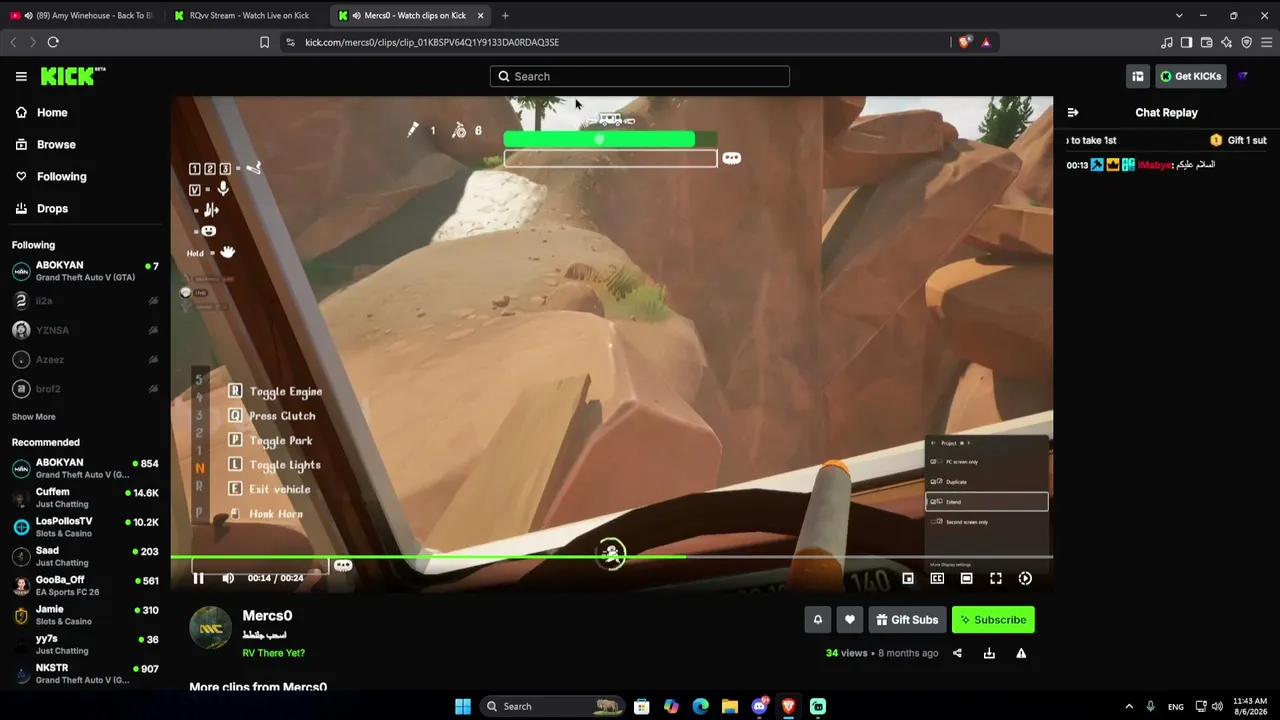Open the ii2a followed channel
This screenshot has height=720, width=1280.
(x=85, y=301)
